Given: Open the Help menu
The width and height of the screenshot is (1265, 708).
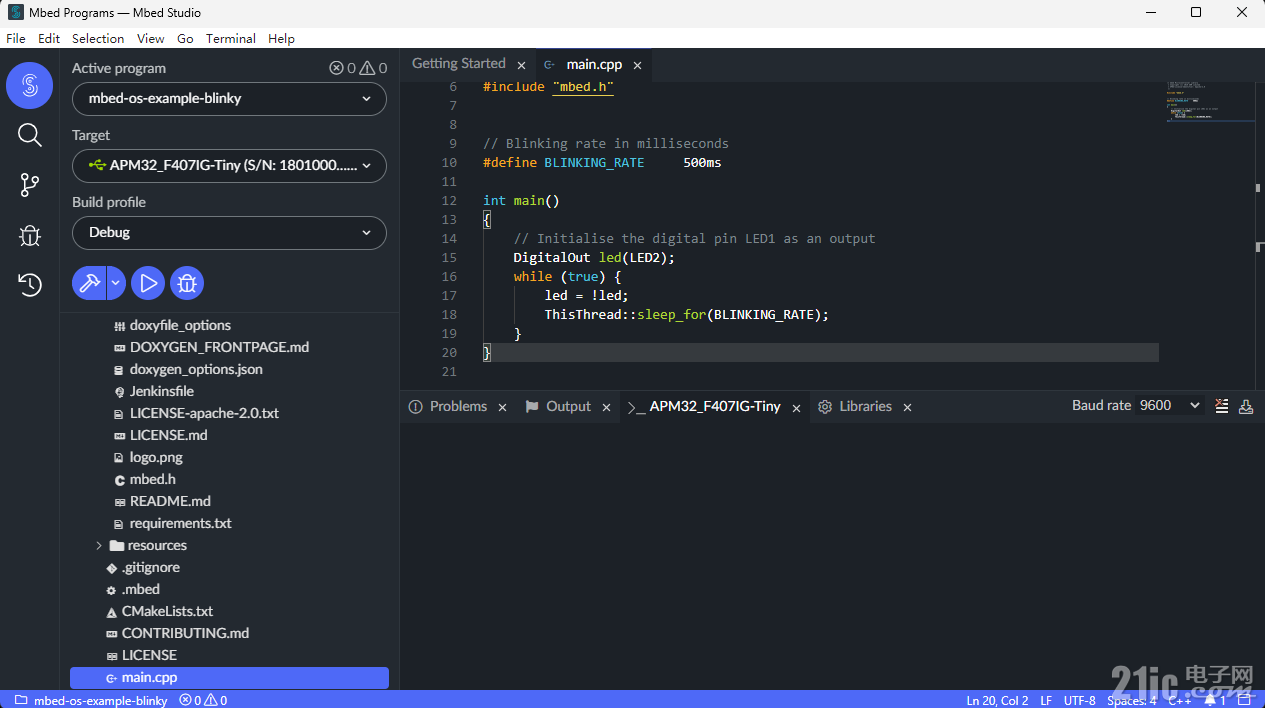Looking at the screenshot, I should pyautogui.click(x=282, y=38).
